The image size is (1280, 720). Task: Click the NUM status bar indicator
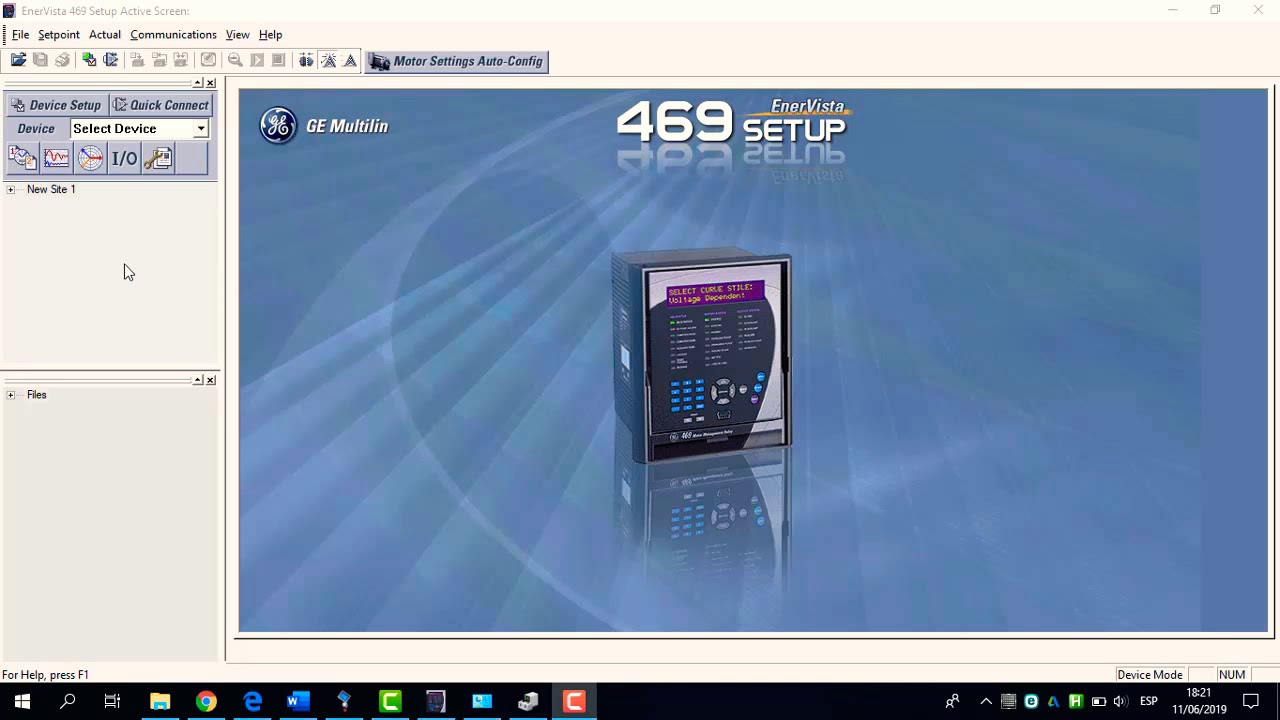pyautogui.click(x=1232, y=675)
